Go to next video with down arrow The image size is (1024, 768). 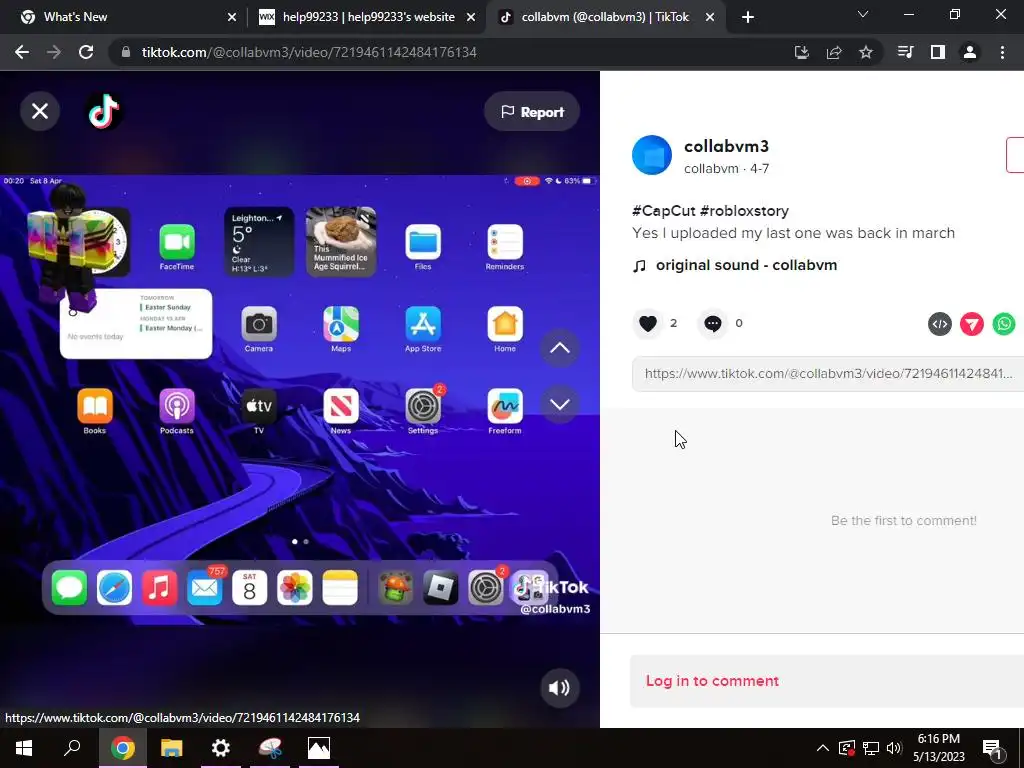click(x=560, y=404)
